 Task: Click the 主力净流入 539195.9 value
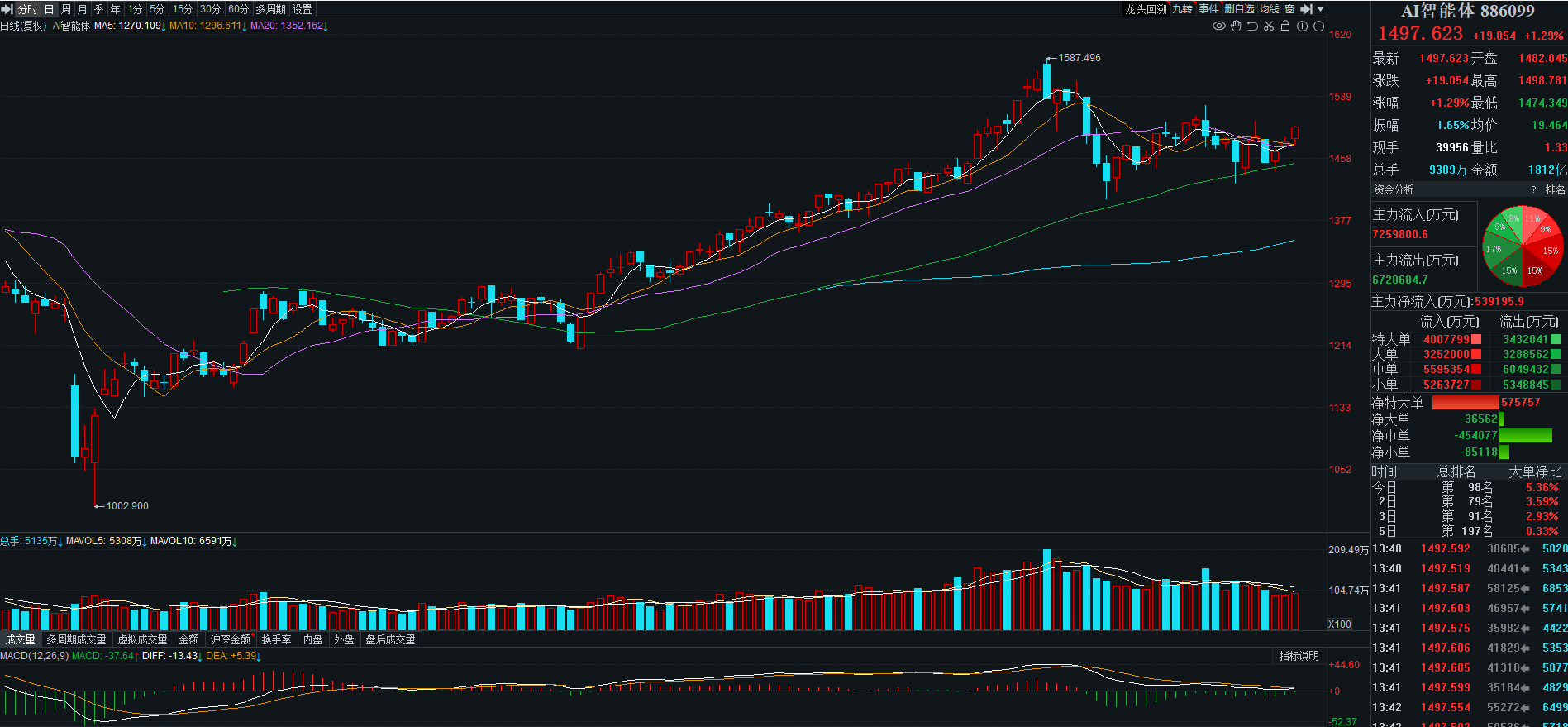[1499, 302]
